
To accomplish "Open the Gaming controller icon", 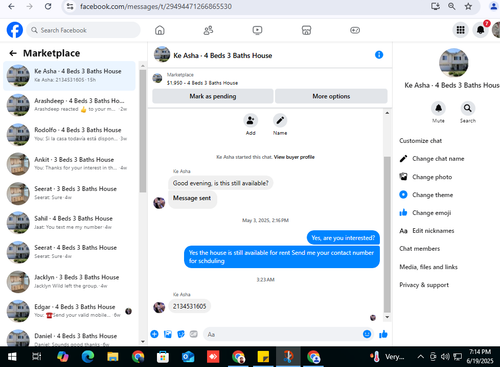I will (355, 30).
